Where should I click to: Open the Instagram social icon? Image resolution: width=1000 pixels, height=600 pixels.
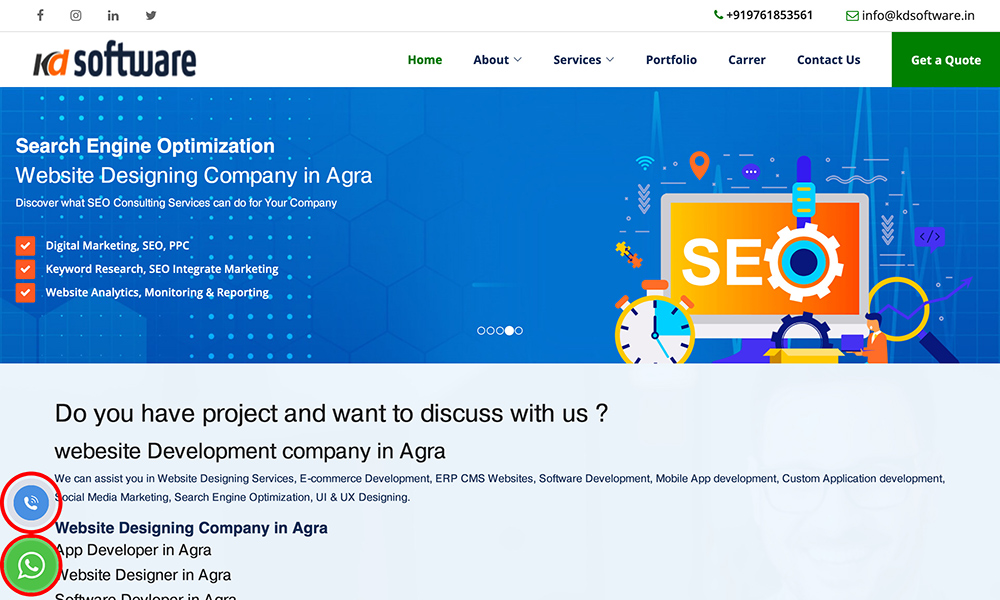coord(76,15)
